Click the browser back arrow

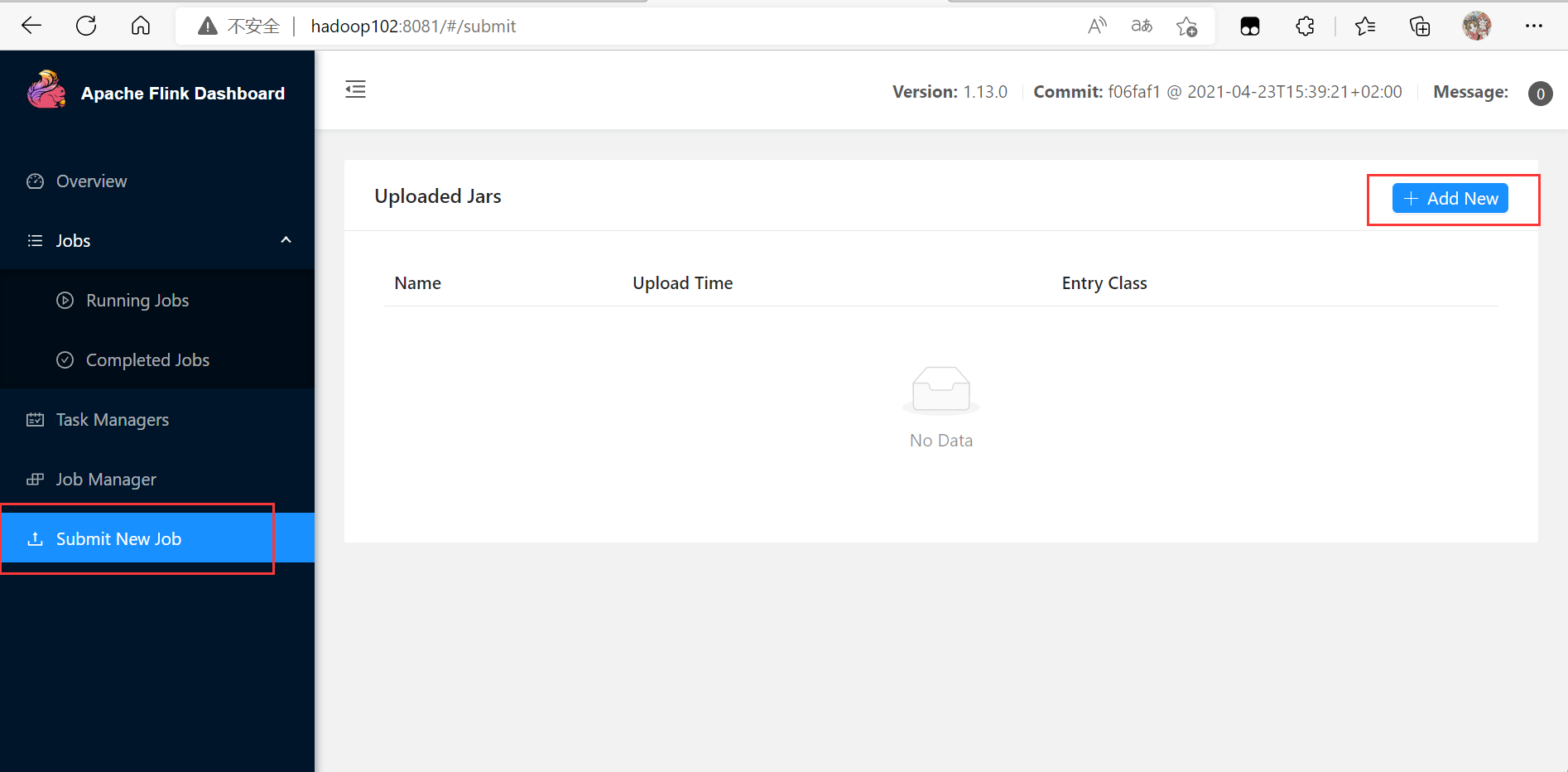tap(31, 26)
